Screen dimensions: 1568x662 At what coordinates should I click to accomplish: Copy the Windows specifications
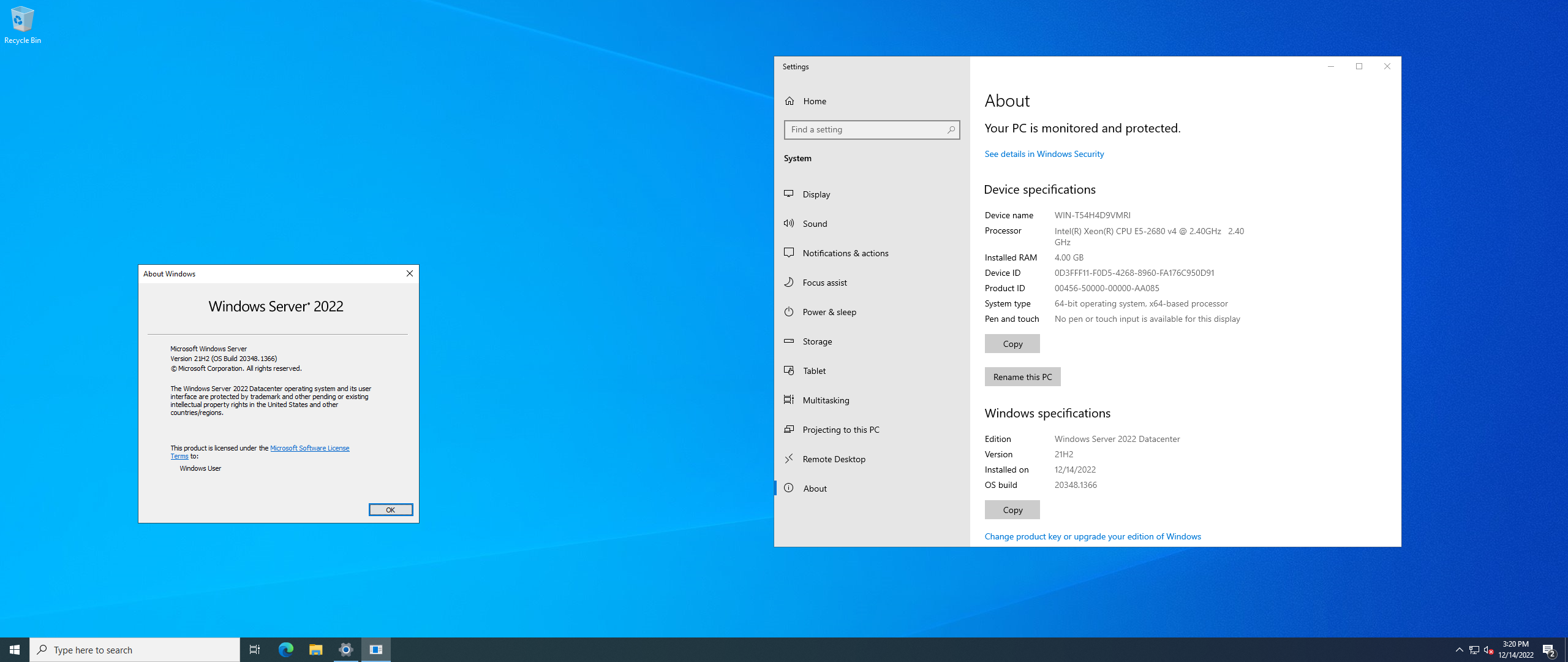1012,510
